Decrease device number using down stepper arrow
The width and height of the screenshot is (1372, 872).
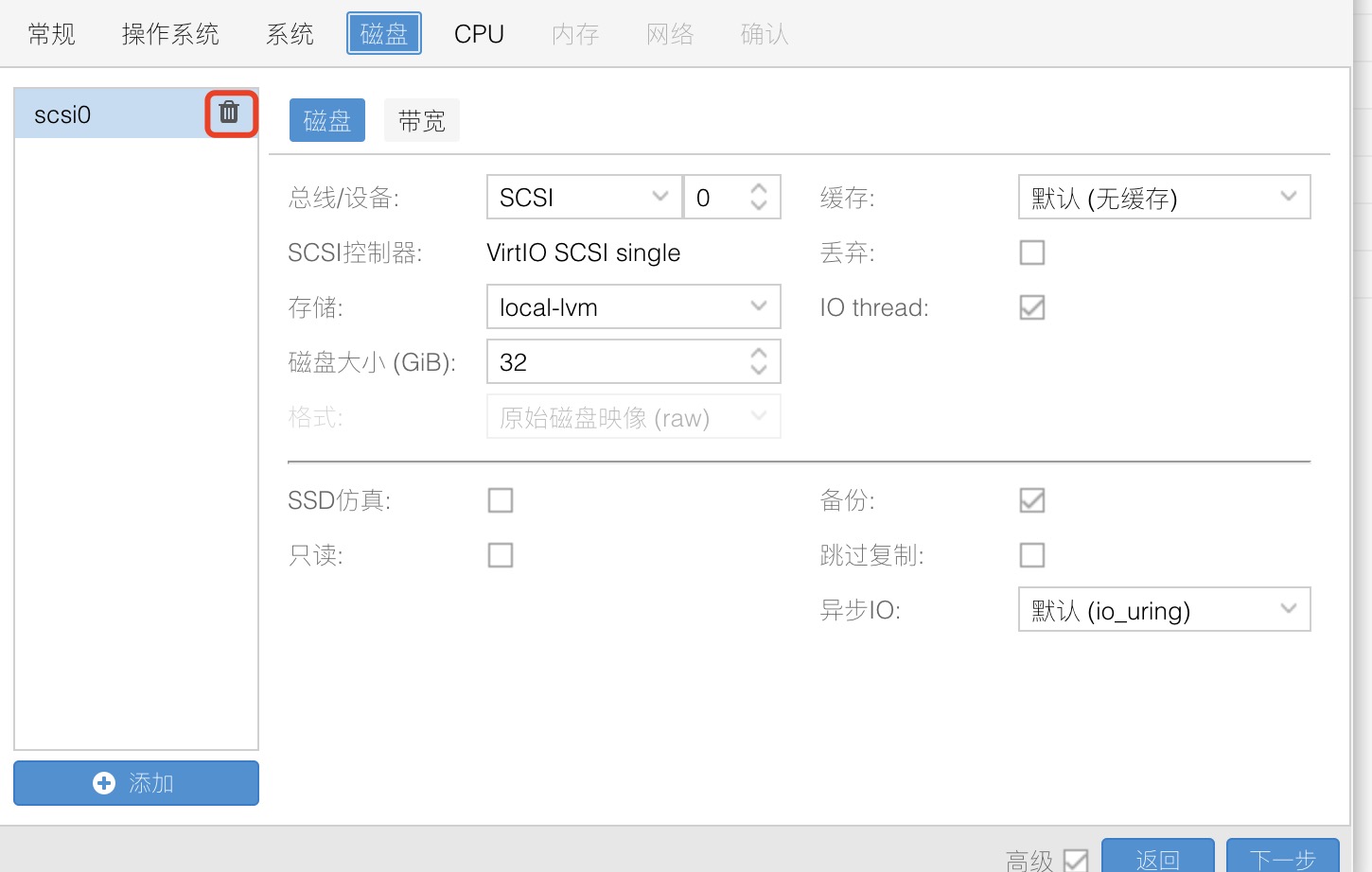[758, 205]
